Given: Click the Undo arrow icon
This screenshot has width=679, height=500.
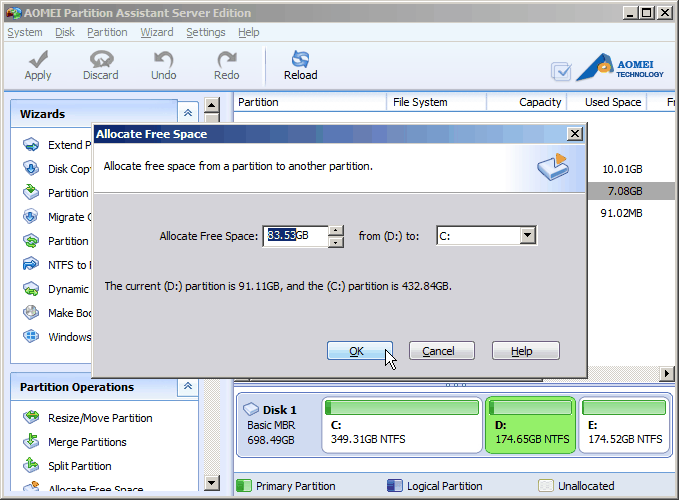Looking at the screenshot, I should 164,59.
